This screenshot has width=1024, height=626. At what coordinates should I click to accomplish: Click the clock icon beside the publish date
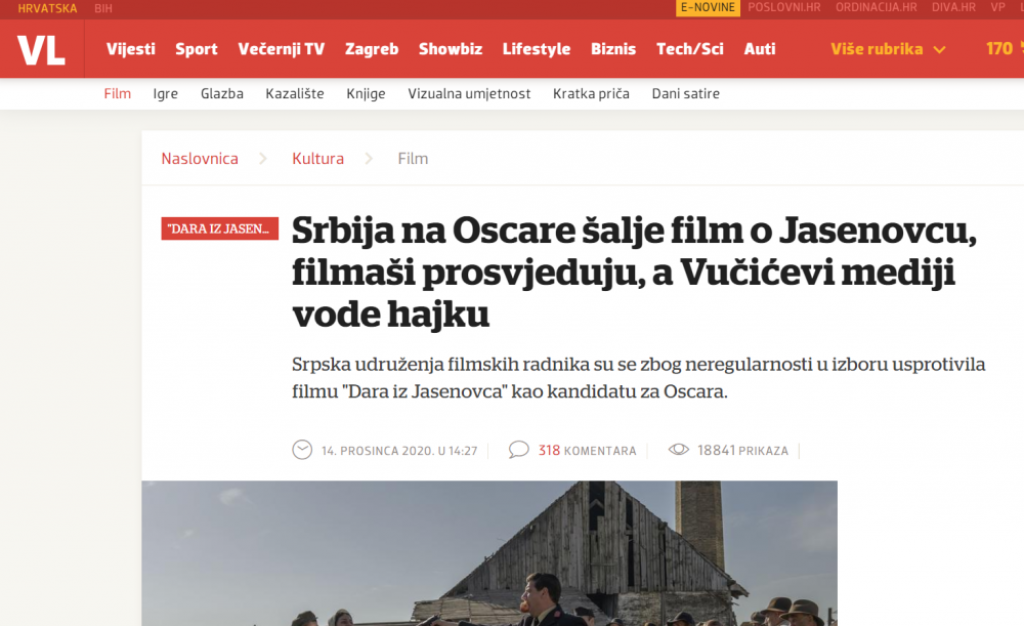[302, 450]
